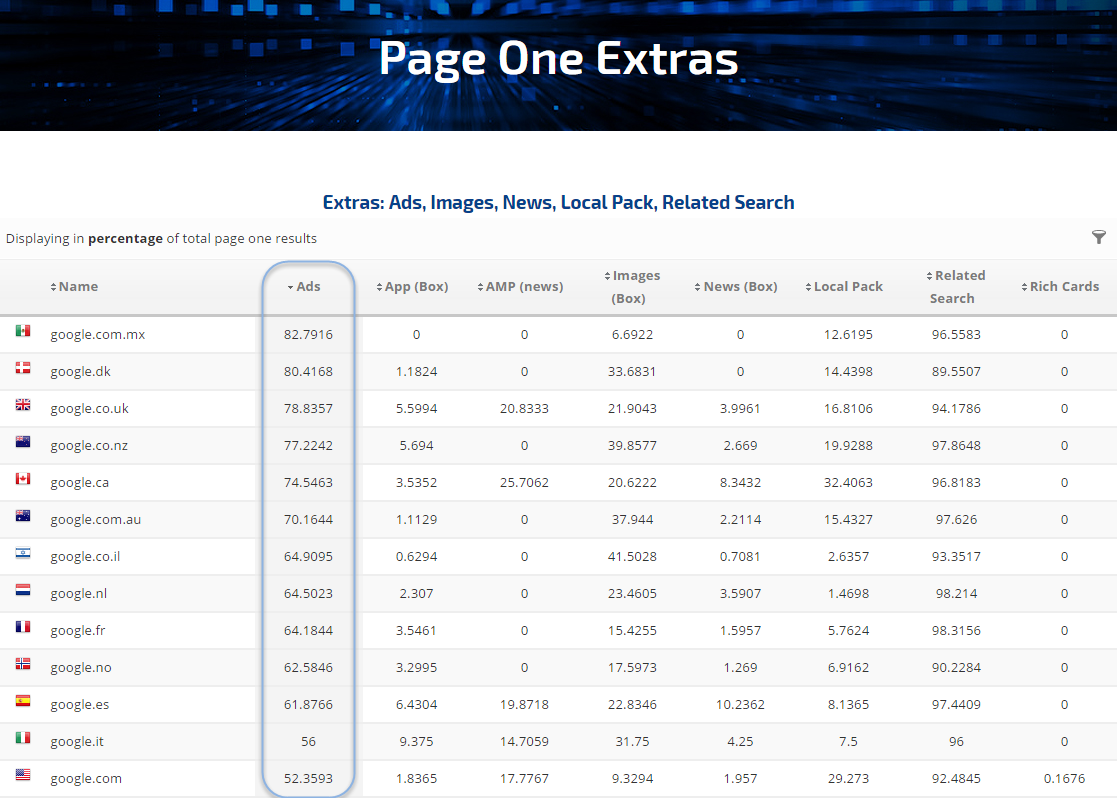Click the France flag icon

23,627
